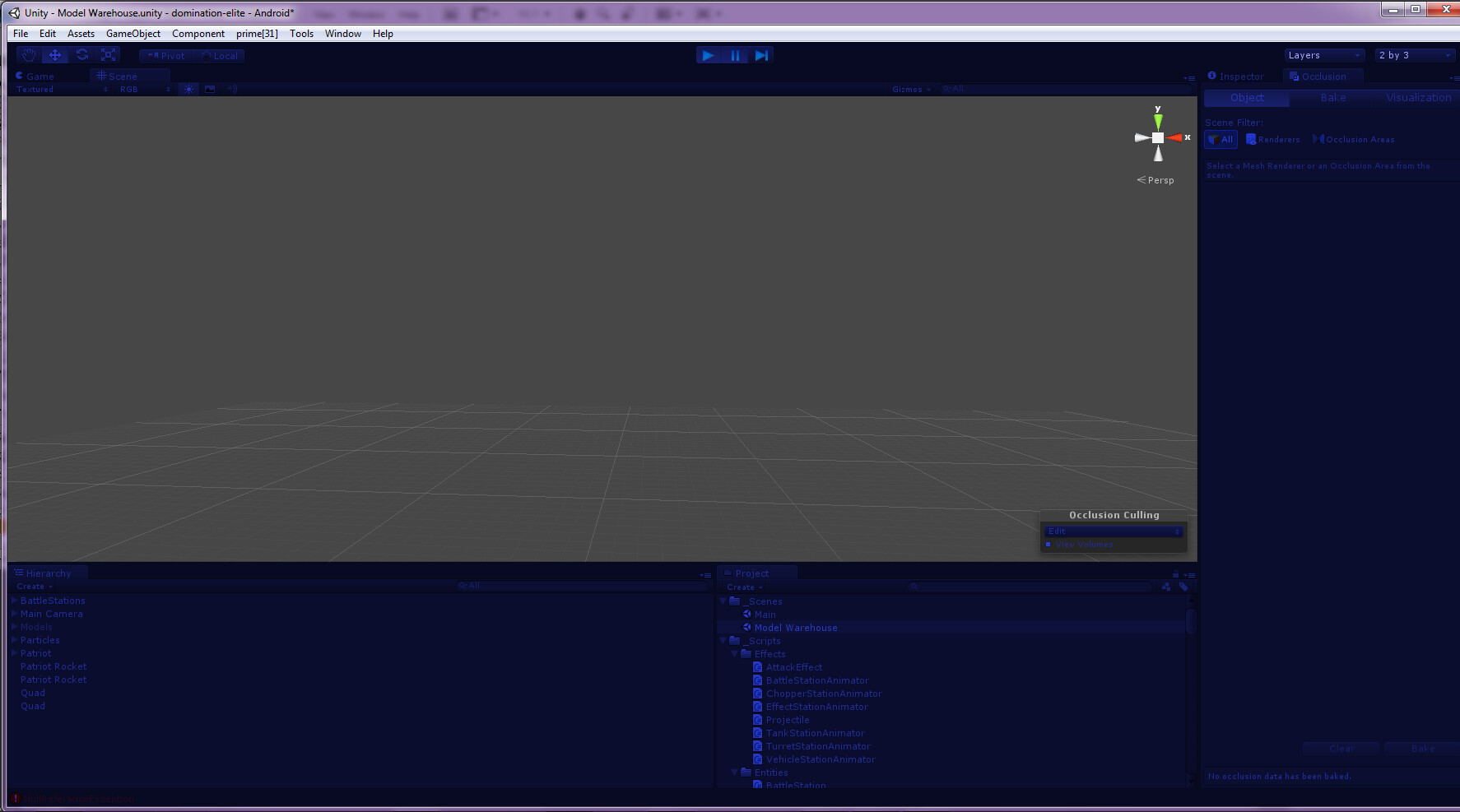
Task: Activate the Scale tool
Action: pos(109,54)
